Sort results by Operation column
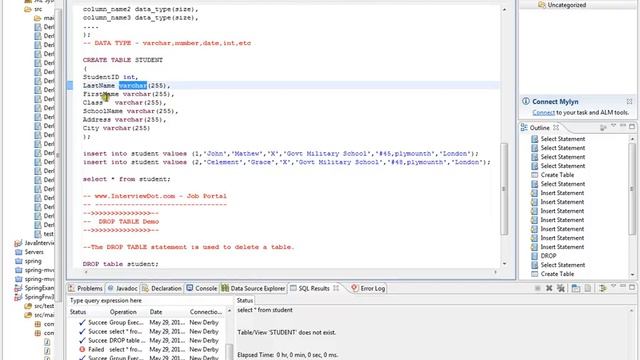The image size is (640, 360). point(123,312)
